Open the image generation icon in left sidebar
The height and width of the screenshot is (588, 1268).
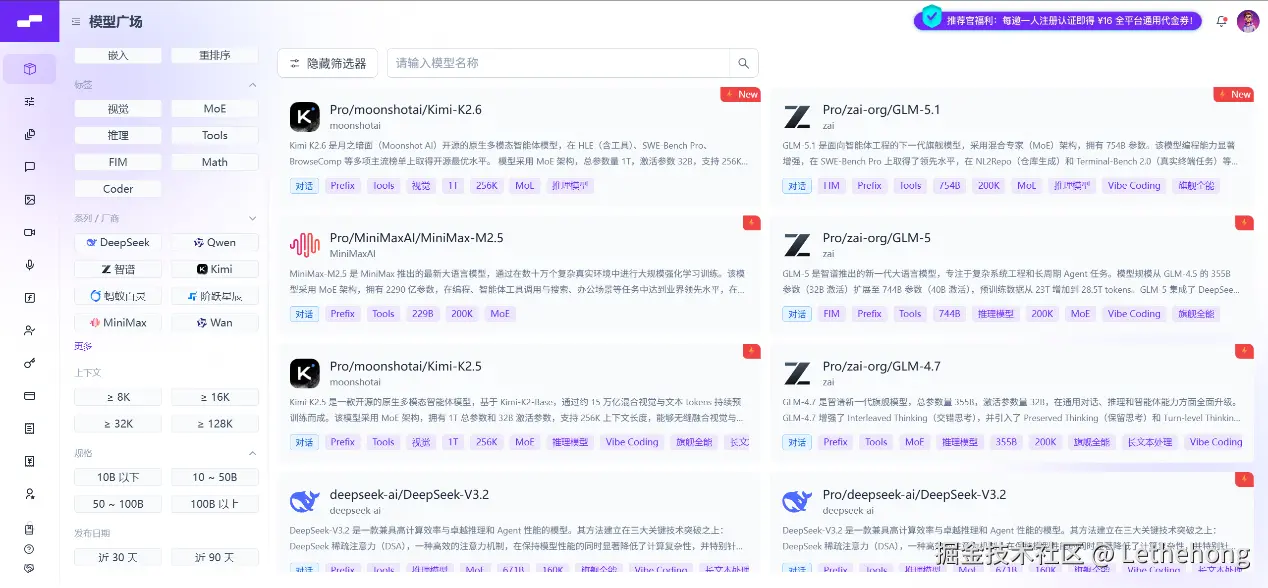click(x=30, y=200)
